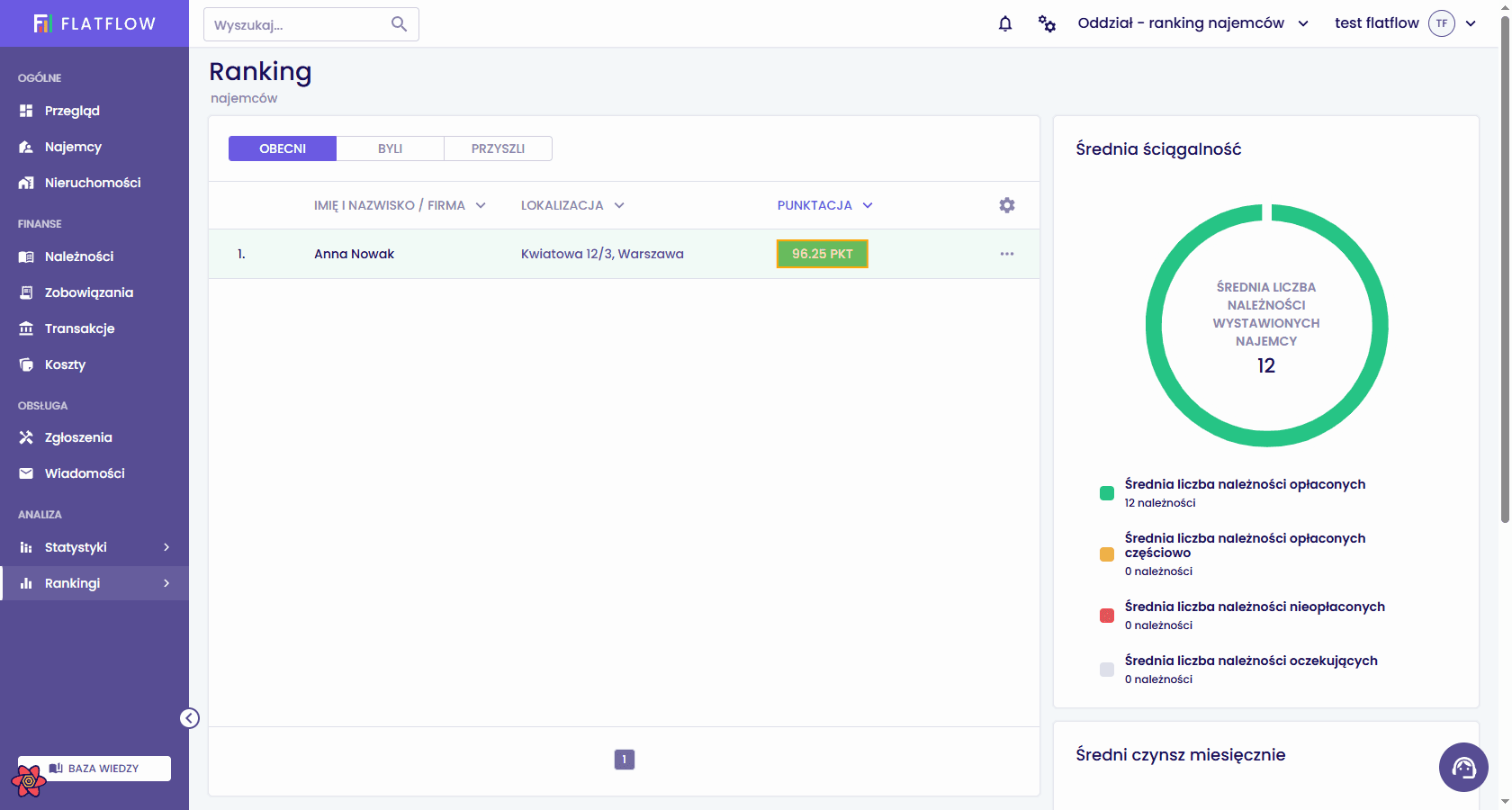Toggle the red nieopłaconych legend marker
The image size is (1512, 810).
click(x=1107, y=616)
